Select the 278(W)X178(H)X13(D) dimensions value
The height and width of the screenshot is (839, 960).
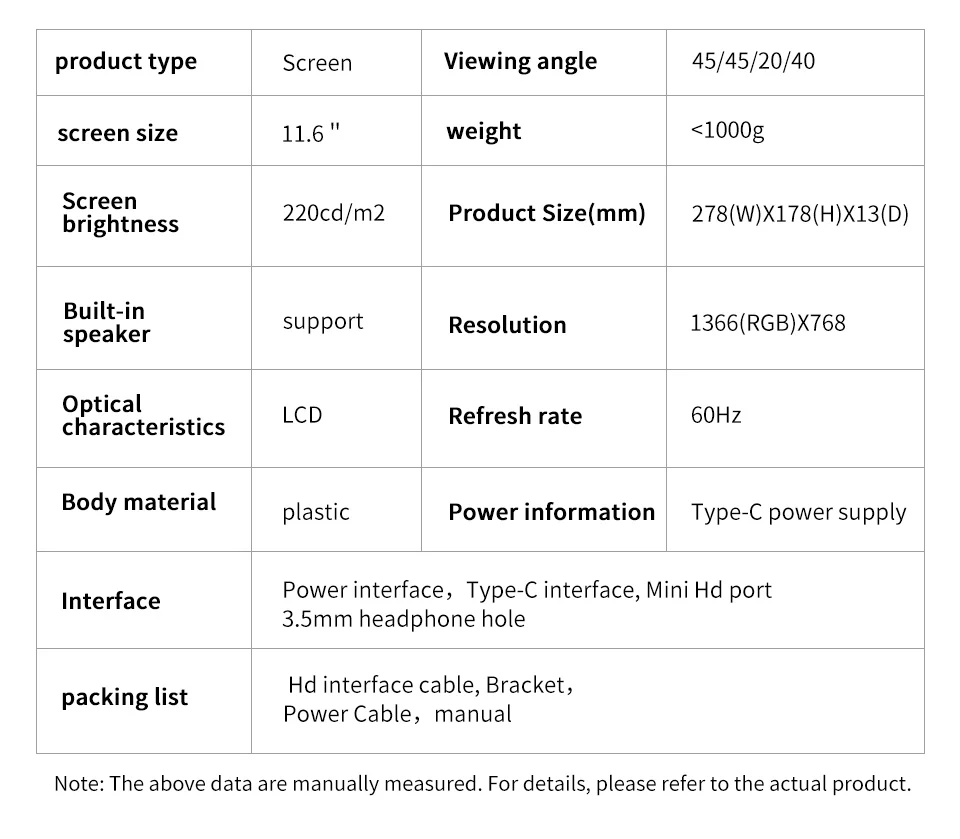(x=800, y=214)
